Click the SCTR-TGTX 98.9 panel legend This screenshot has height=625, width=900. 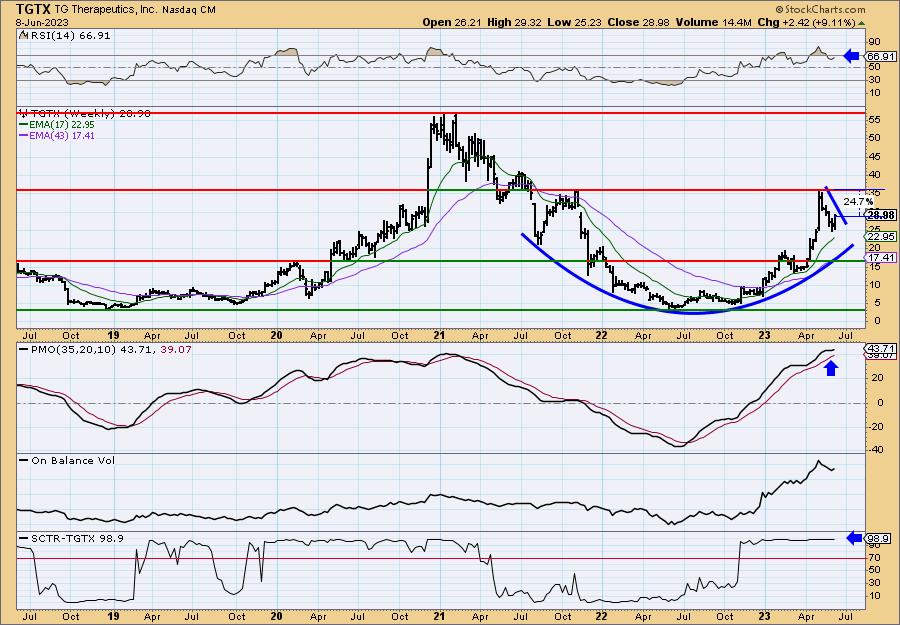point(71,538)
